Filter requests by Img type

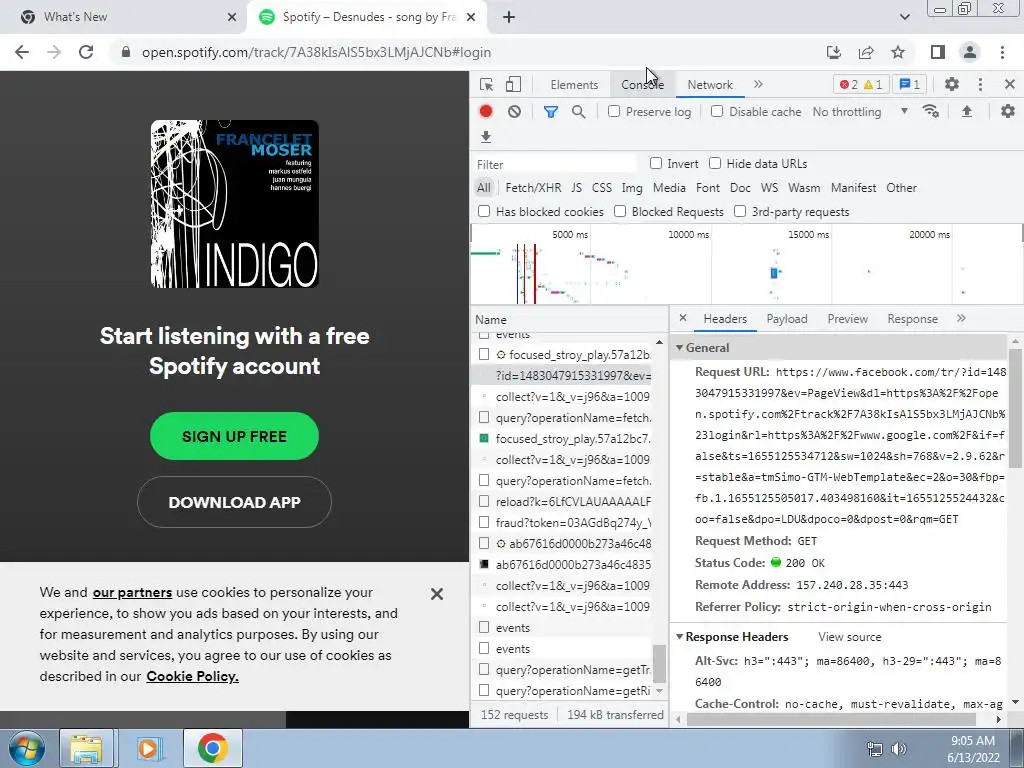pyautogui.click(x=632, y=188)
